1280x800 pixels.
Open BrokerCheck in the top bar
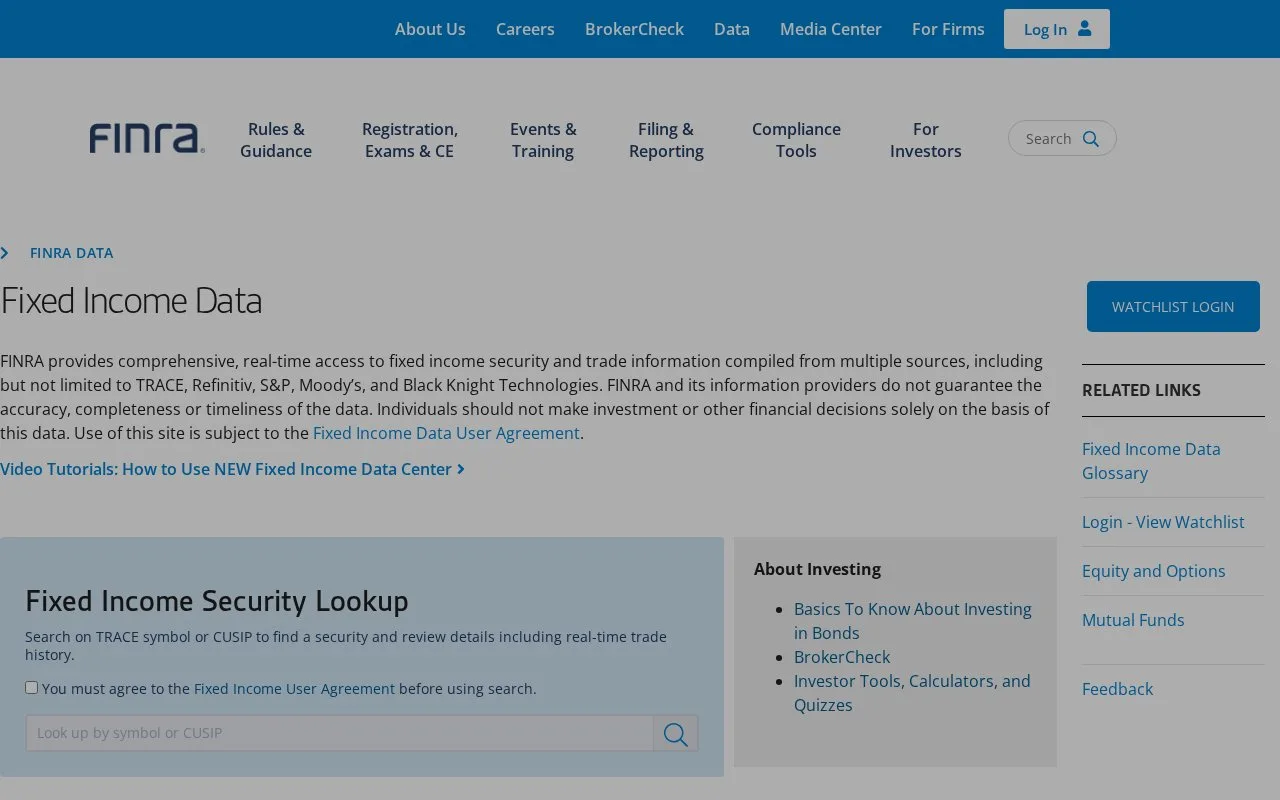pos(634,29)
